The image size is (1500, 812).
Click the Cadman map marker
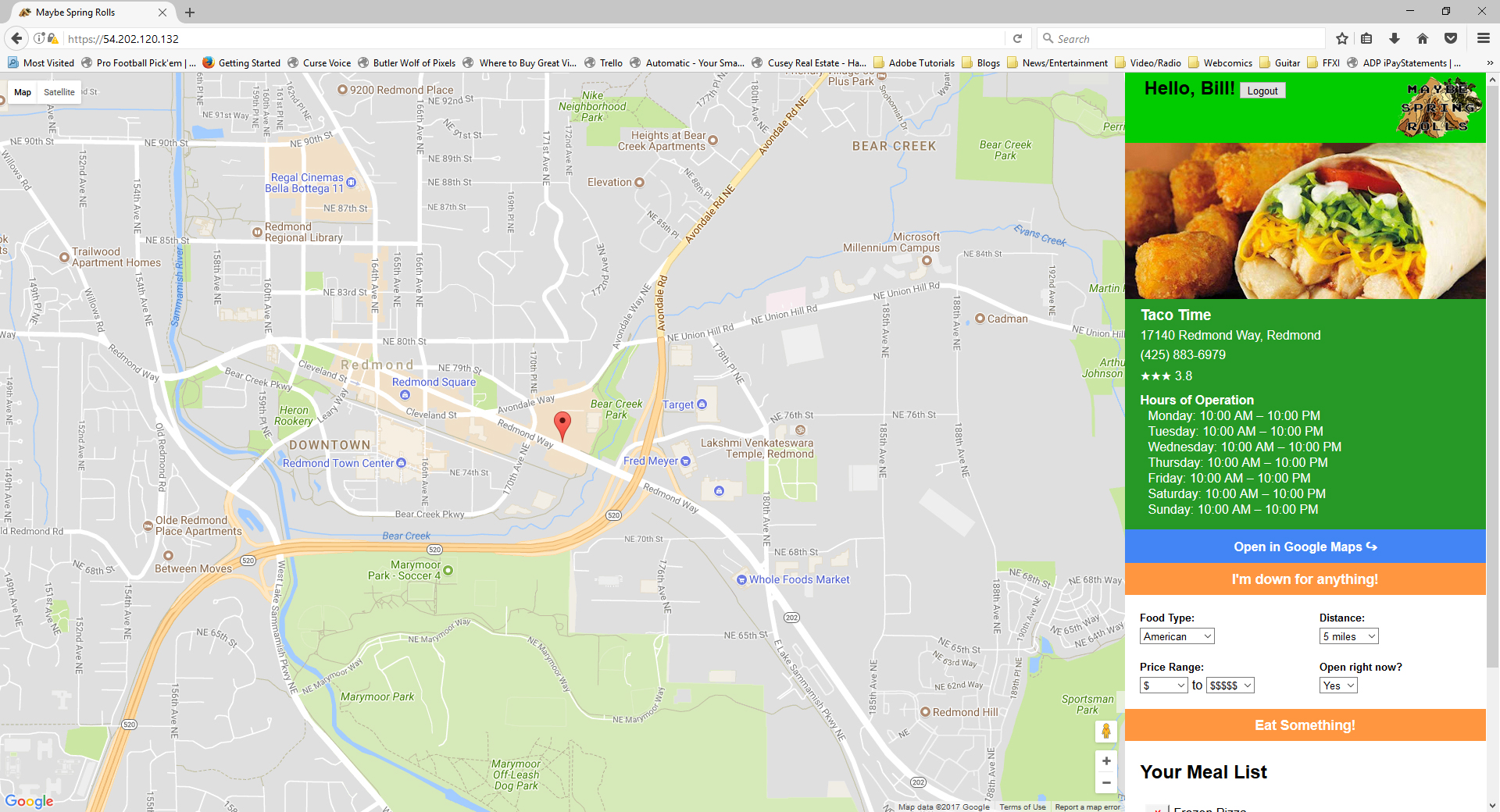pyautogui.click(x=980, y=319)
